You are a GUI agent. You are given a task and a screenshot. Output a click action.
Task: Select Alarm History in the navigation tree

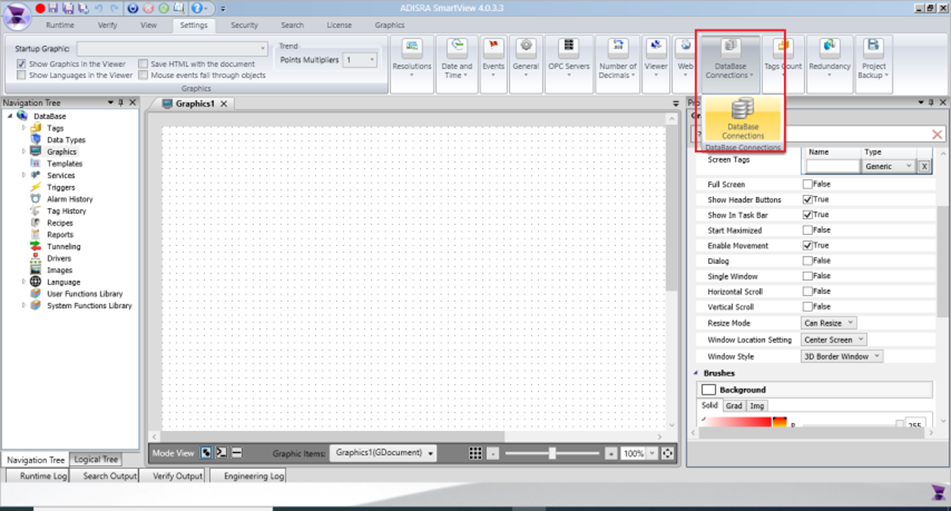tap(70, 199)
